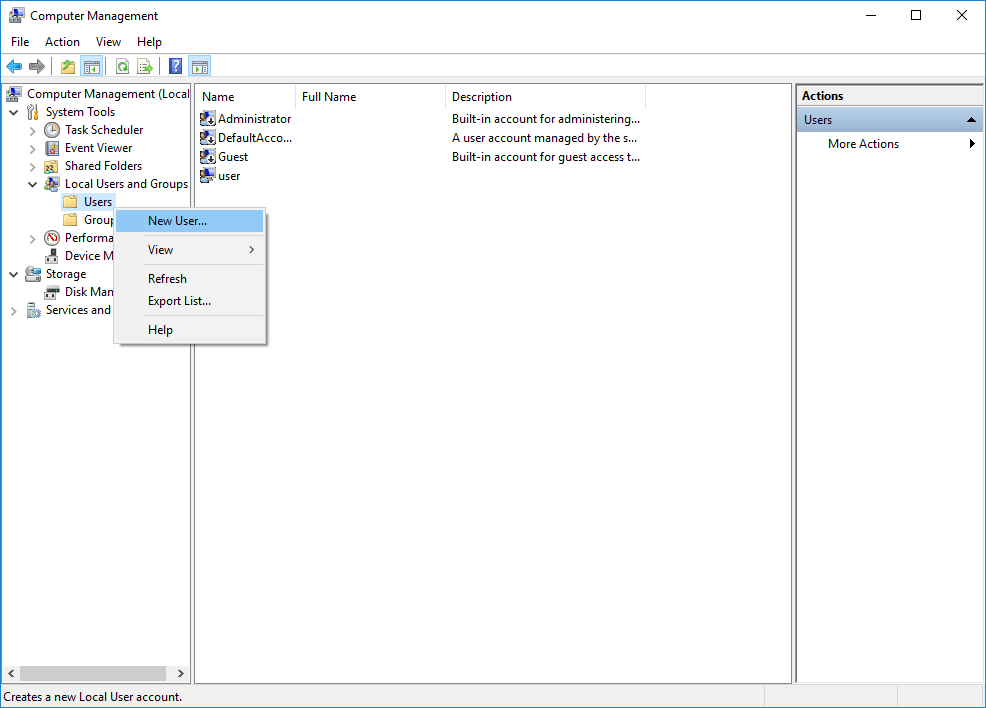Image resolution: width=986 pixels, height=708 pixels.
Task: Choose New User... from context menu
Action: (189, 221)
